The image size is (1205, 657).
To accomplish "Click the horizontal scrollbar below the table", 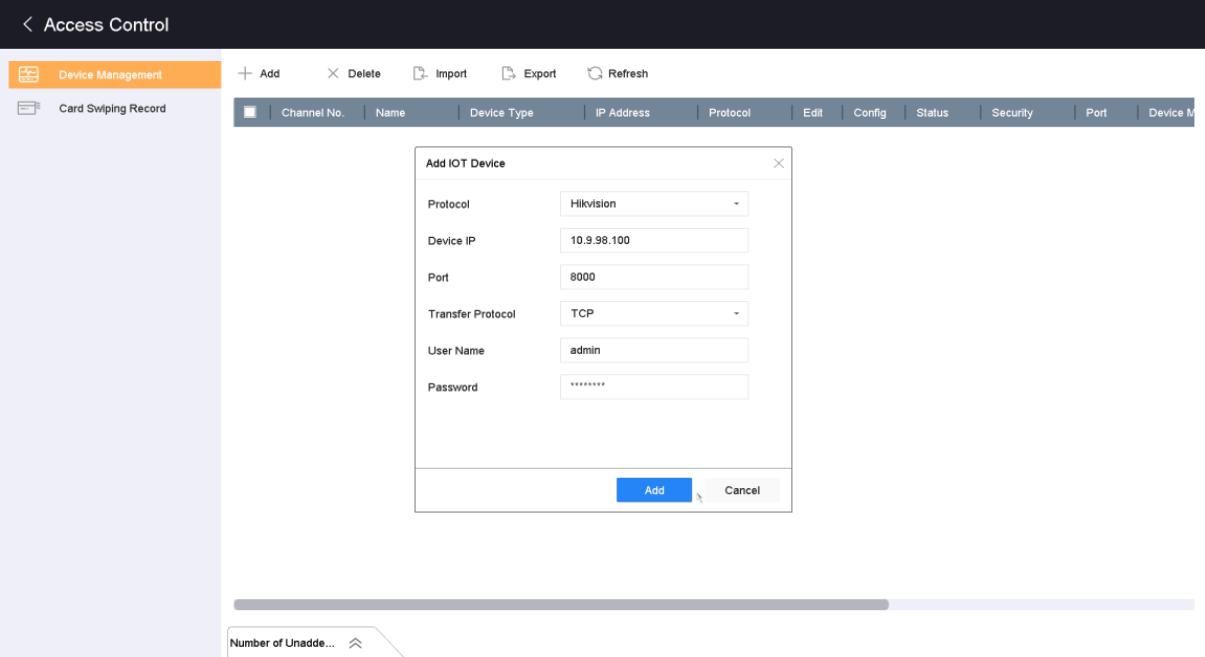I will [560, 604].
